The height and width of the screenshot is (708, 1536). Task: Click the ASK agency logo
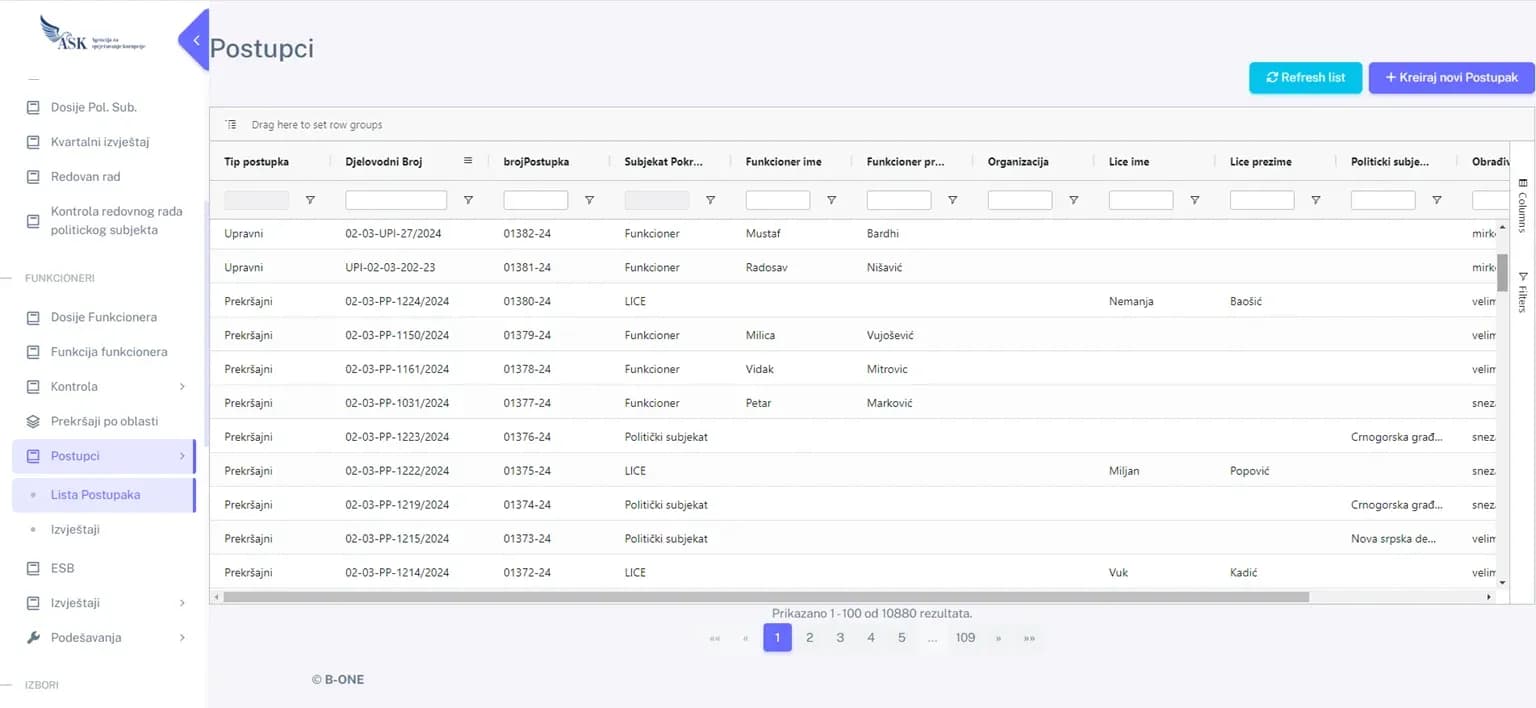92,34
